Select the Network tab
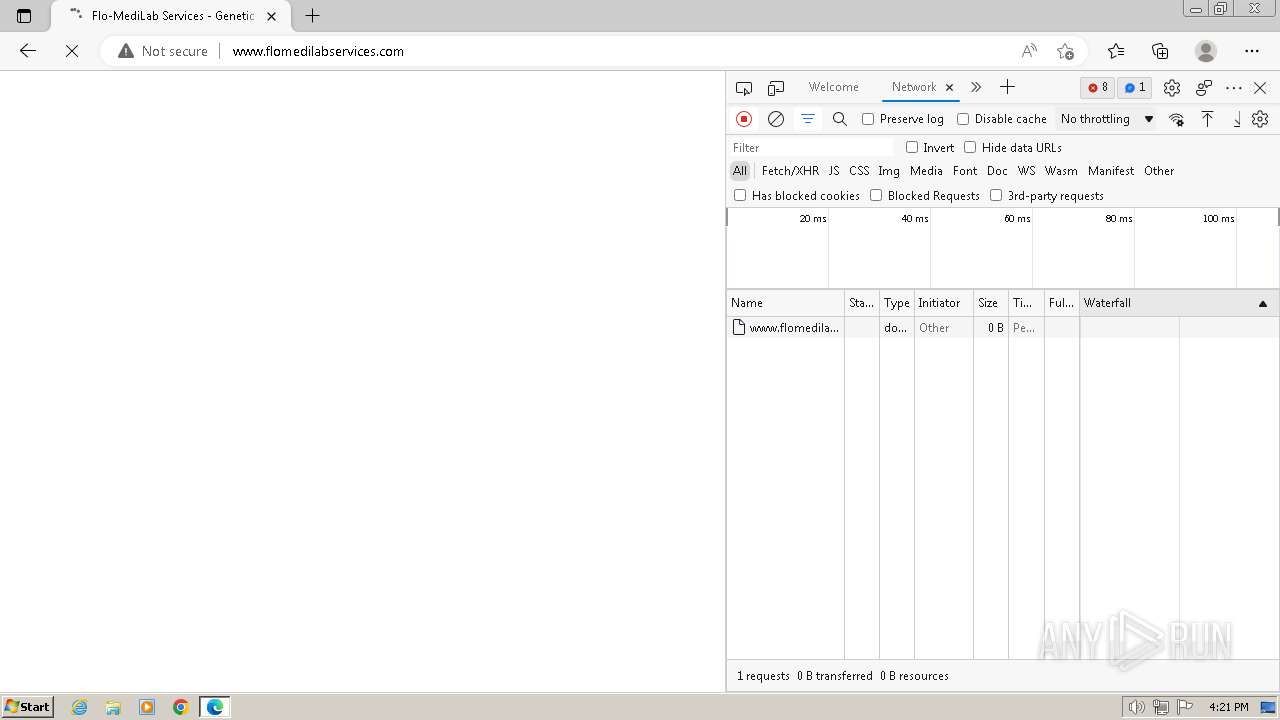This screenshot has width=1280, height=720. 914,87
